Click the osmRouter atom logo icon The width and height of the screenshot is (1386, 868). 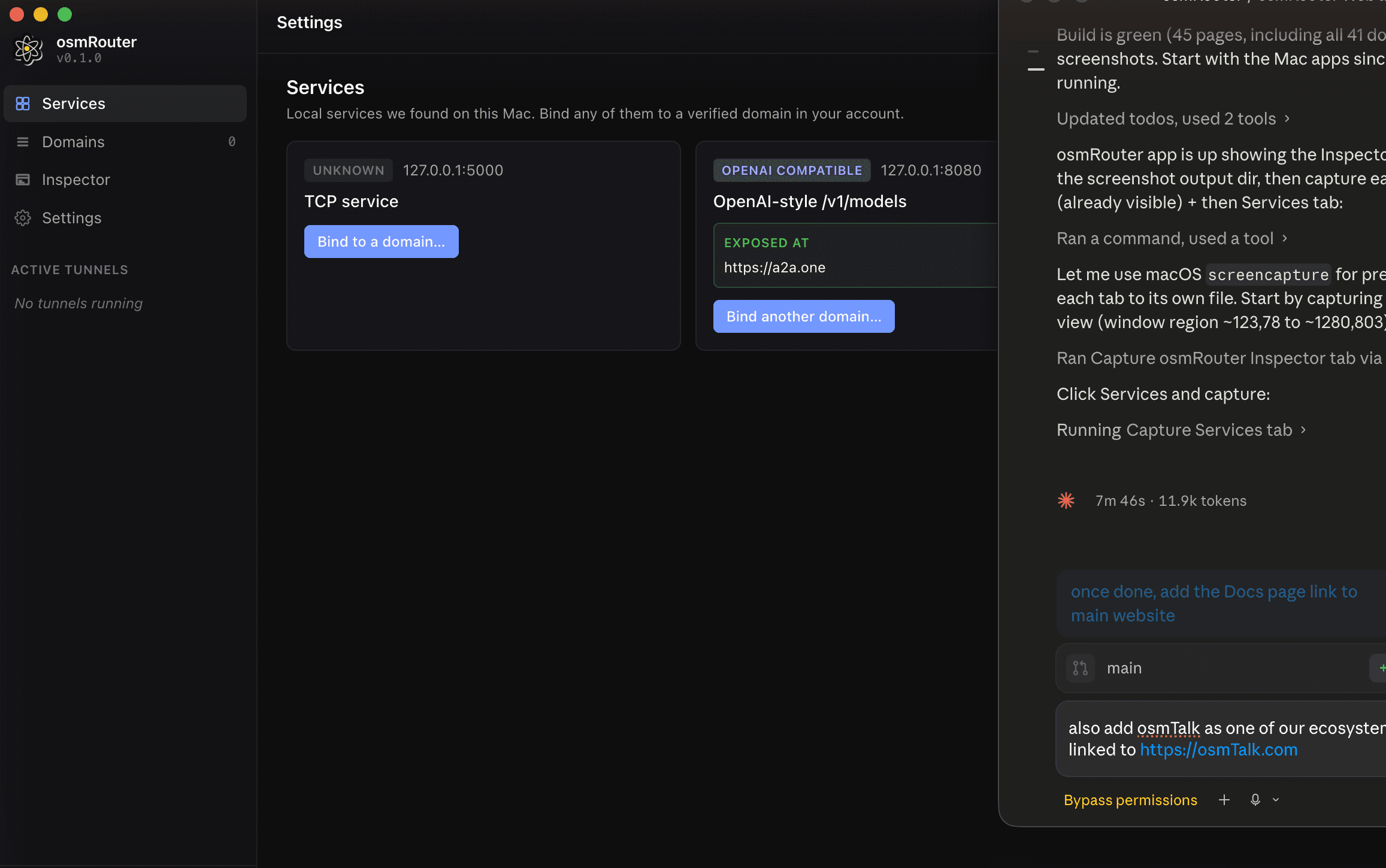pyautogui.click(x=29, y=50)
